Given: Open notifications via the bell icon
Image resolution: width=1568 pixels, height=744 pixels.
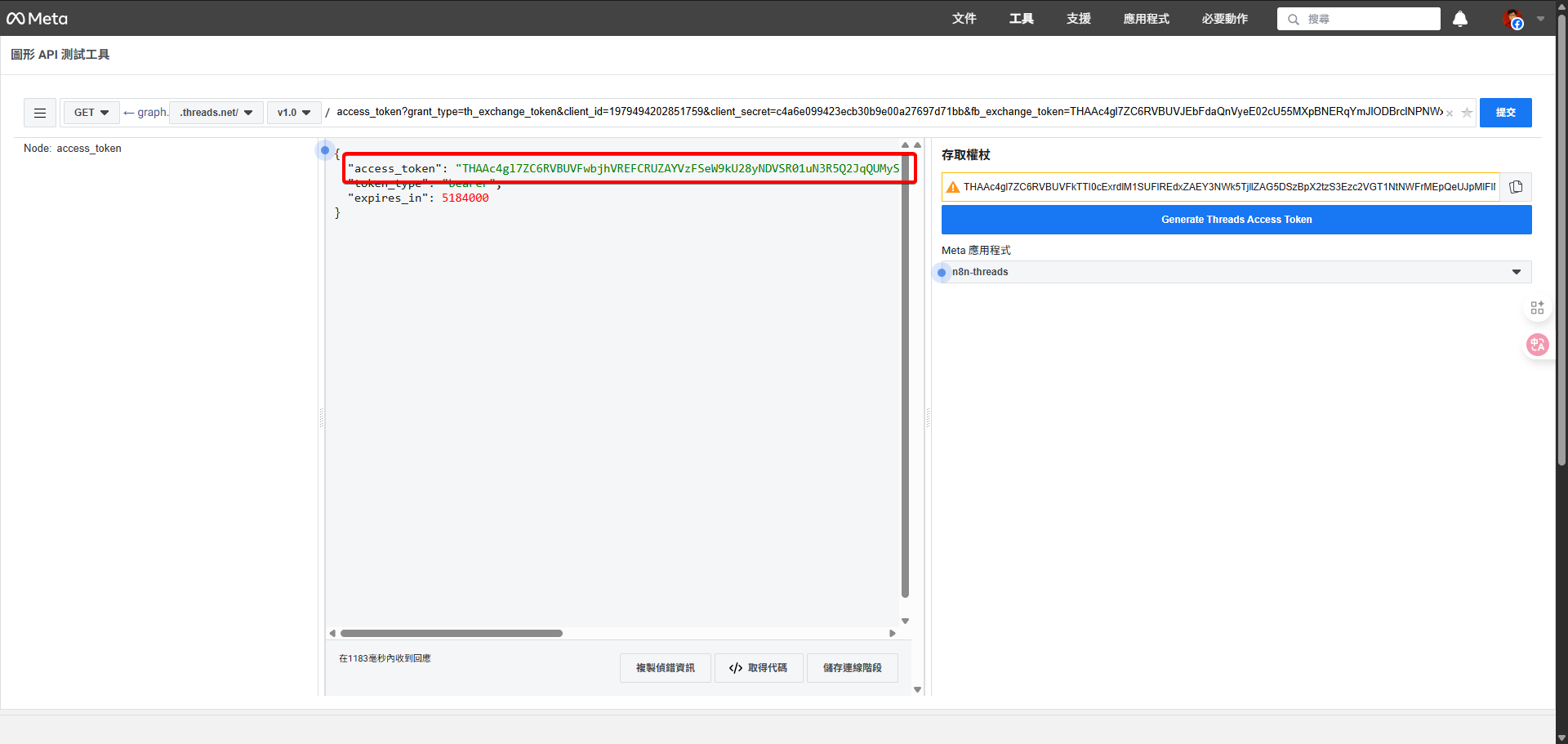Looking at the screenshot, I should click(x=1460, y=19).
